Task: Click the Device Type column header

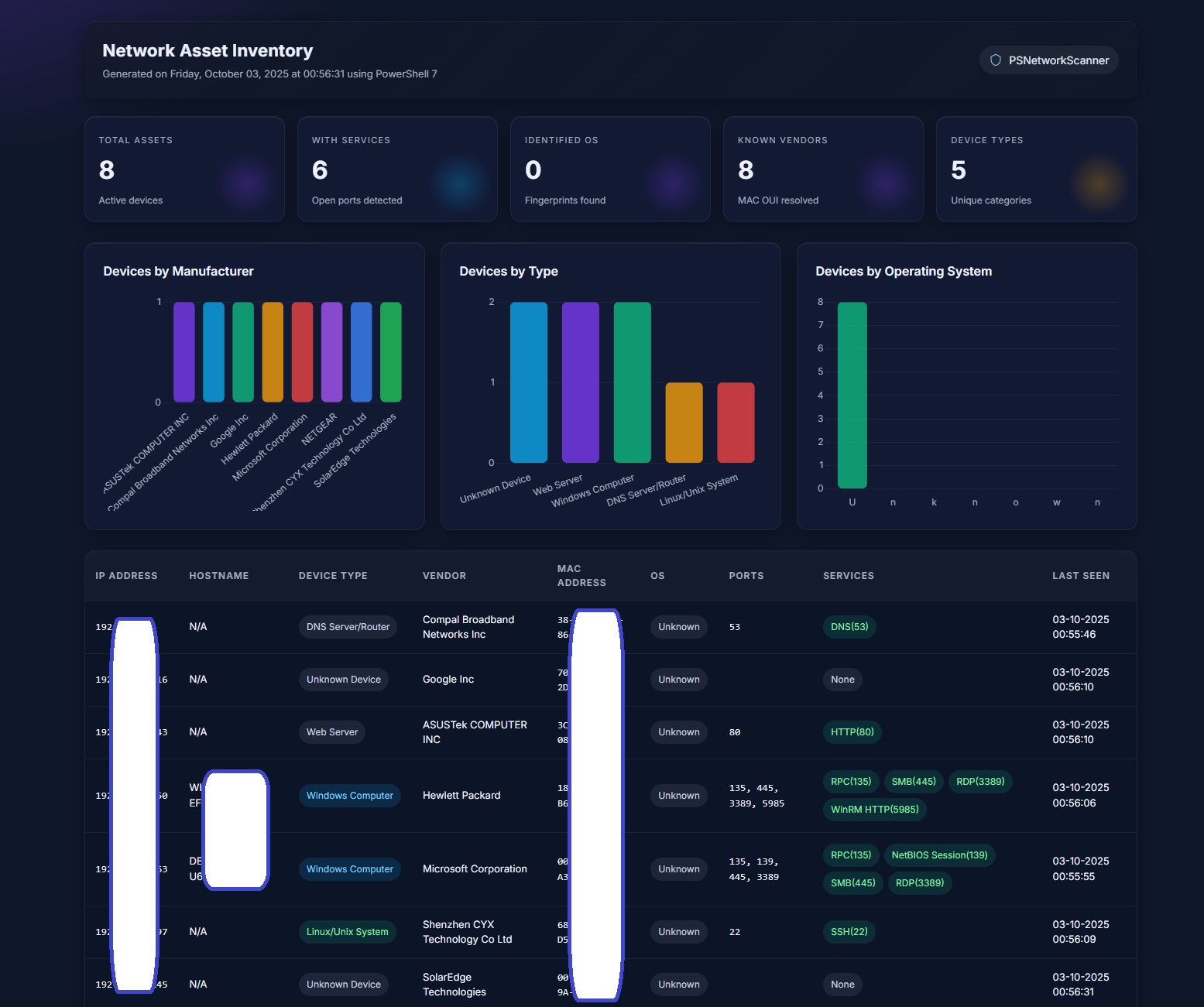Action: [x=333, y=576]
